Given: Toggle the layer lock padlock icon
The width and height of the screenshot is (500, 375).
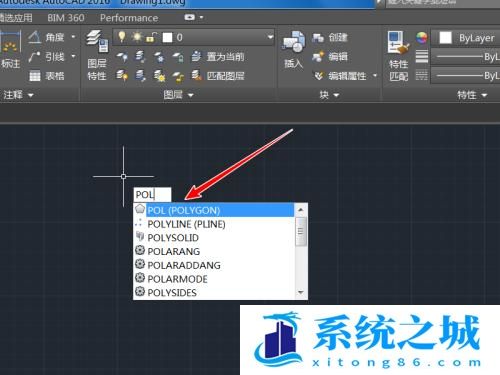Looking at the screenshot, I should click(151, 37).
